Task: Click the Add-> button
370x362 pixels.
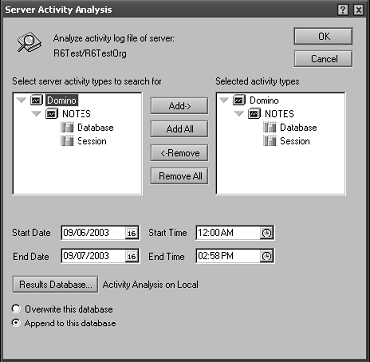Action: click(179, 106)
